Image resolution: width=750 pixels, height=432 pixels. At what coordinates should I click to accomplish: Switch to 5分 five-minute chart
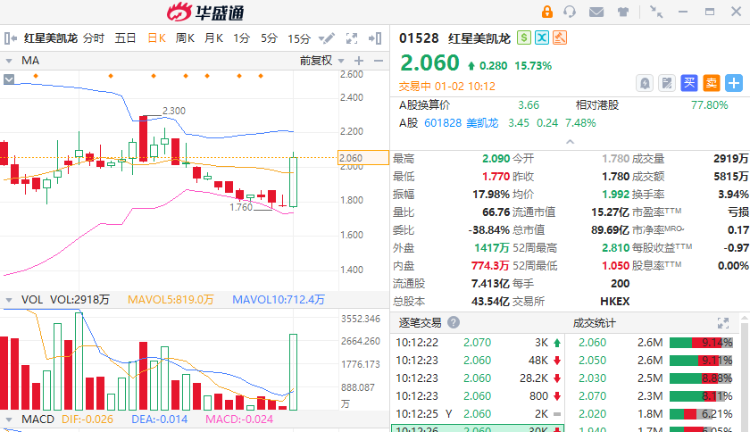click(x=269, y=38)
